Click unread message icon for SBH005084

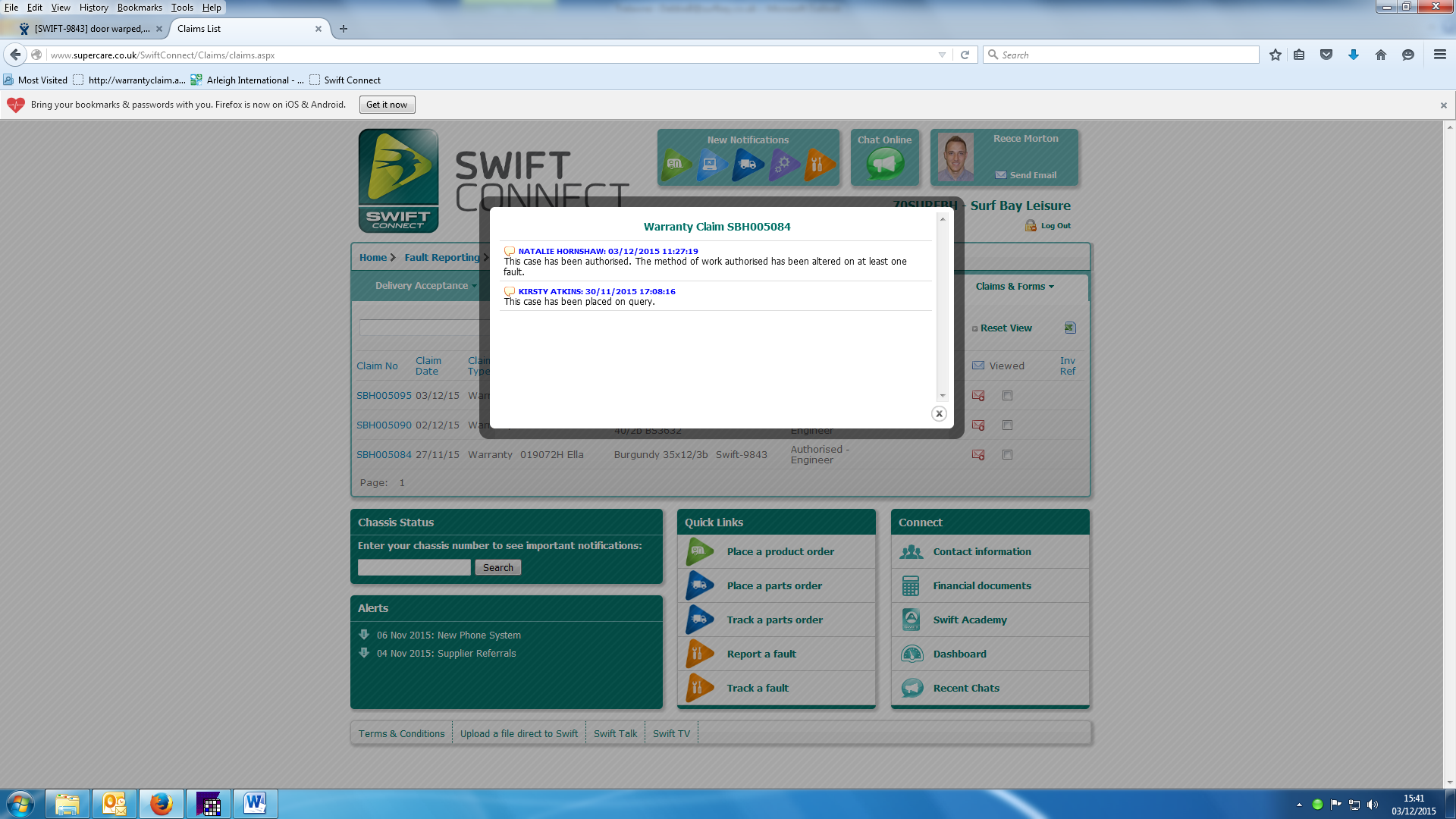(978, 455)
